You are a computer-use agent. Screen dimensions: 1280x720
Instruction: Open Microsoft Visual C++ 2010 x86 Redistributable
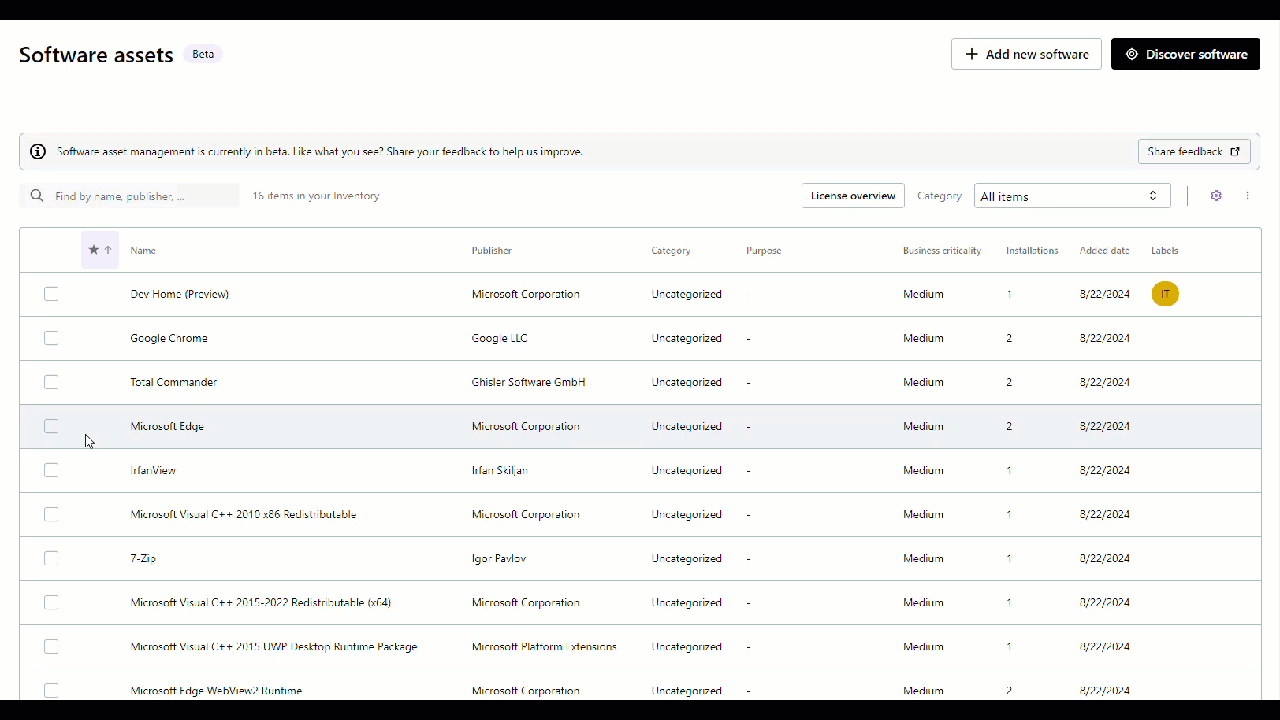point(243,514)
